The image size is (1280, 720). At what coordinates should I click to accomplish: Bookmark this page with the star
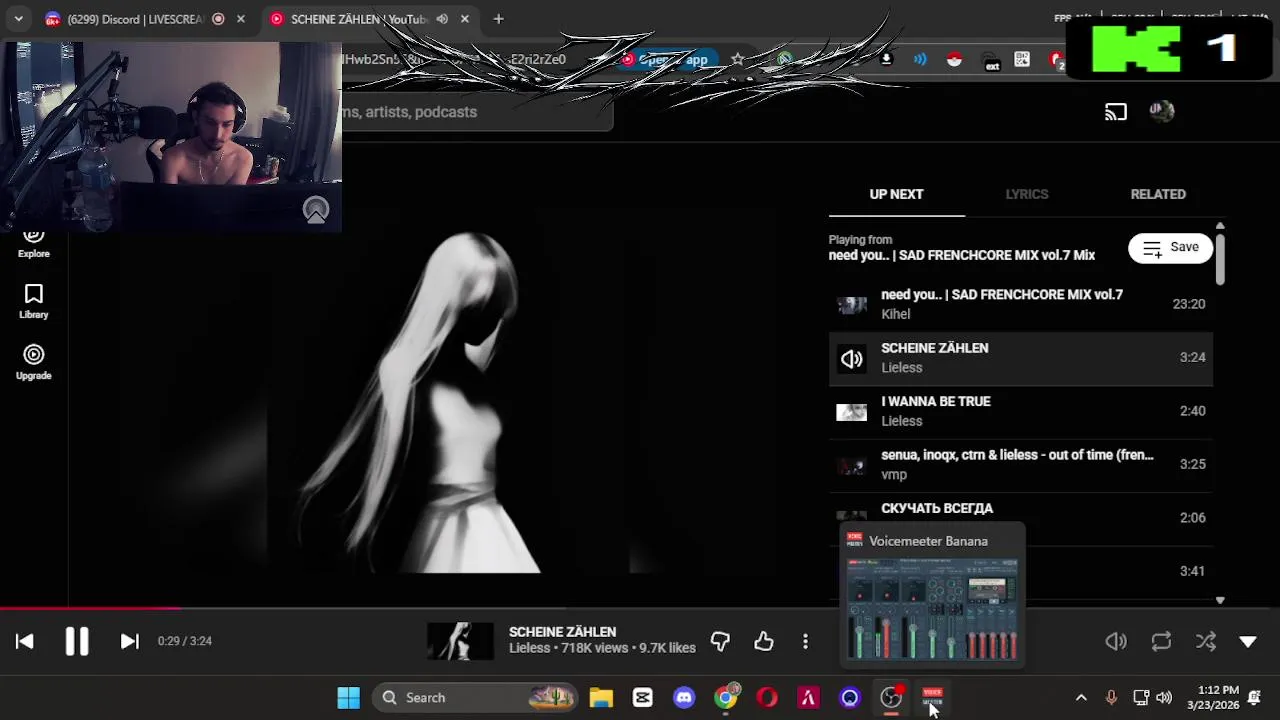738,59
